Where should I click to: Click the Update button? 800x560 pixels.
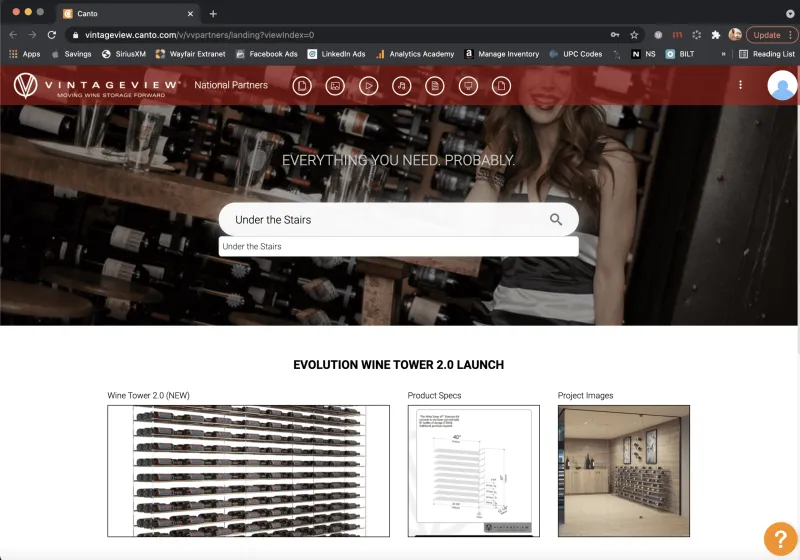click(771, 35)
